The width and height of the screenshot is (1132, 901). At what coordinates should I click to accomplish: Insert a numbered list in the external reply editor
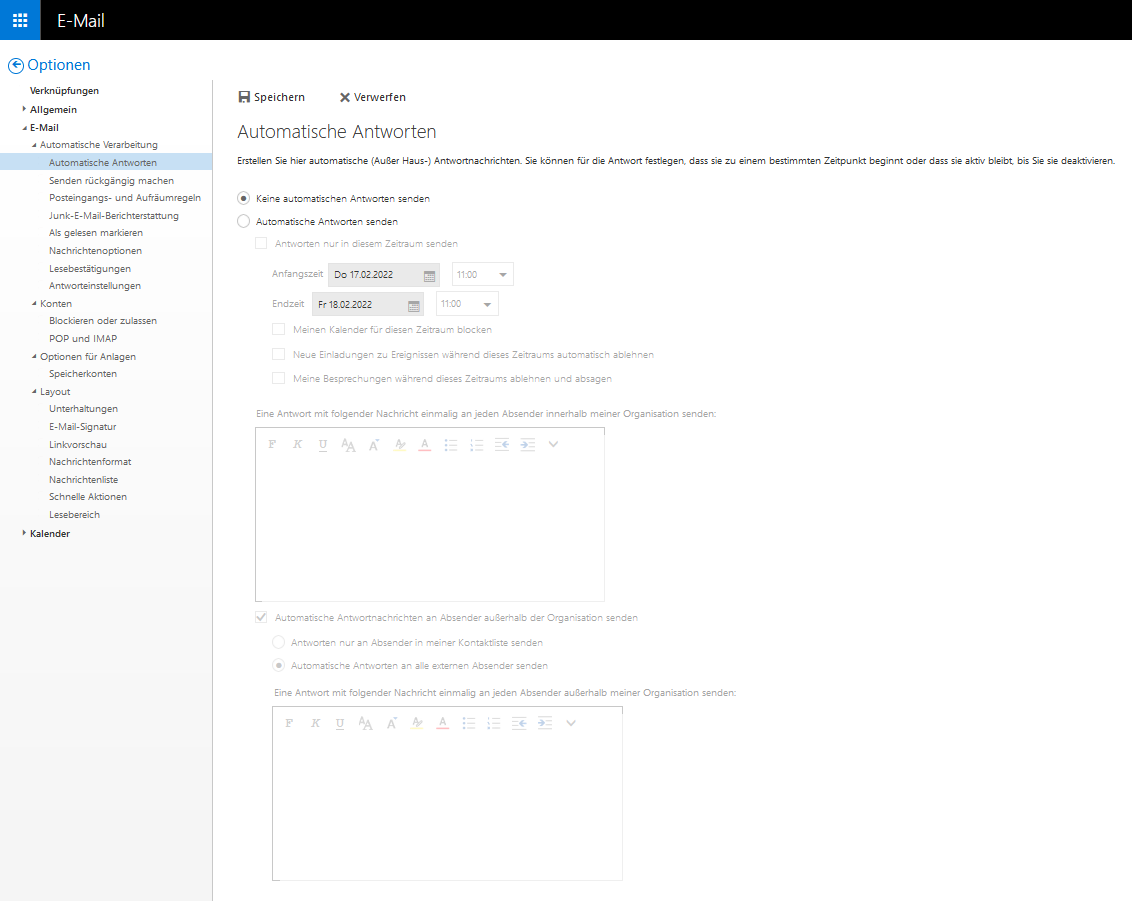point(493,722)
